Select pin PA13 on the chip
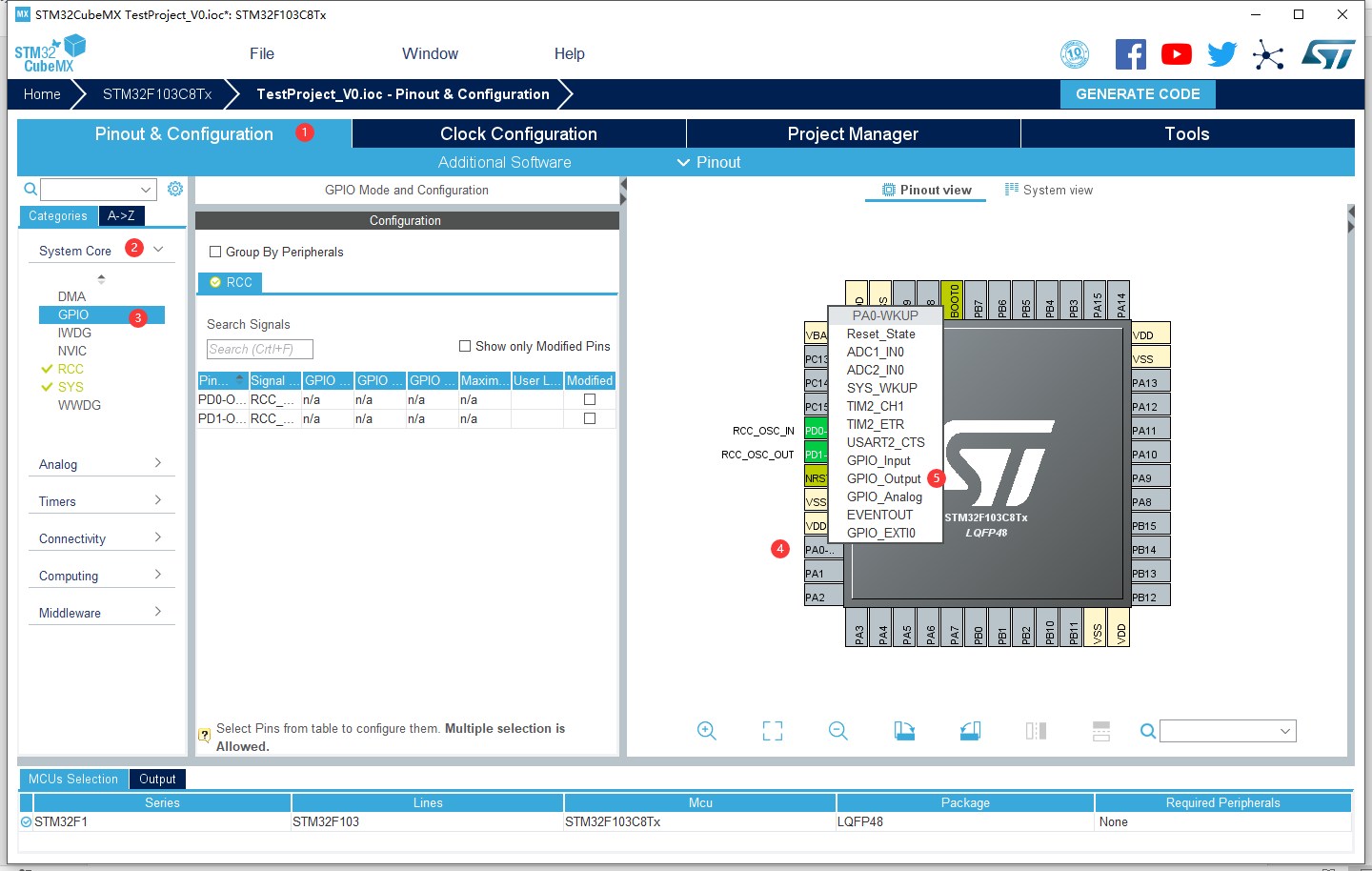 tap(1150, 382)
